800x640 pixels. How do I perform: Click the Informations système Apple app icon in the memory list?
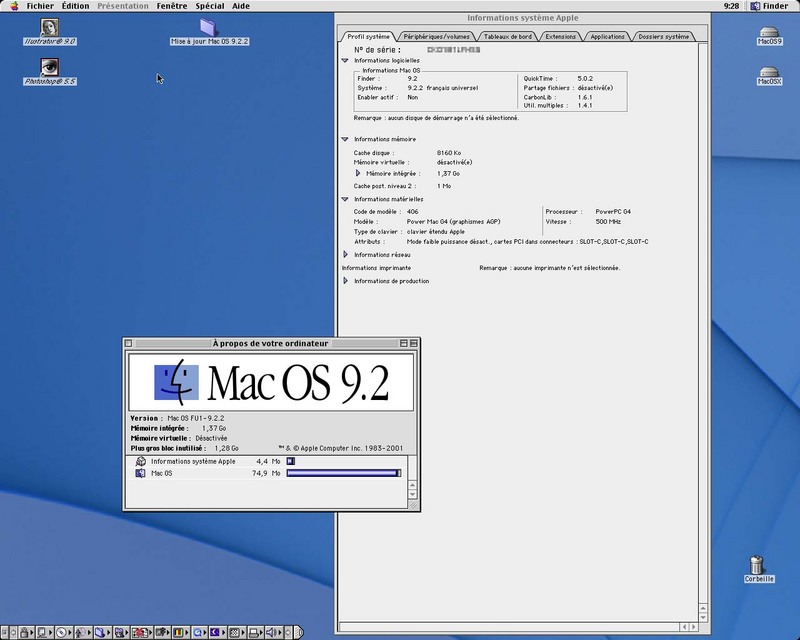[140, 461]
